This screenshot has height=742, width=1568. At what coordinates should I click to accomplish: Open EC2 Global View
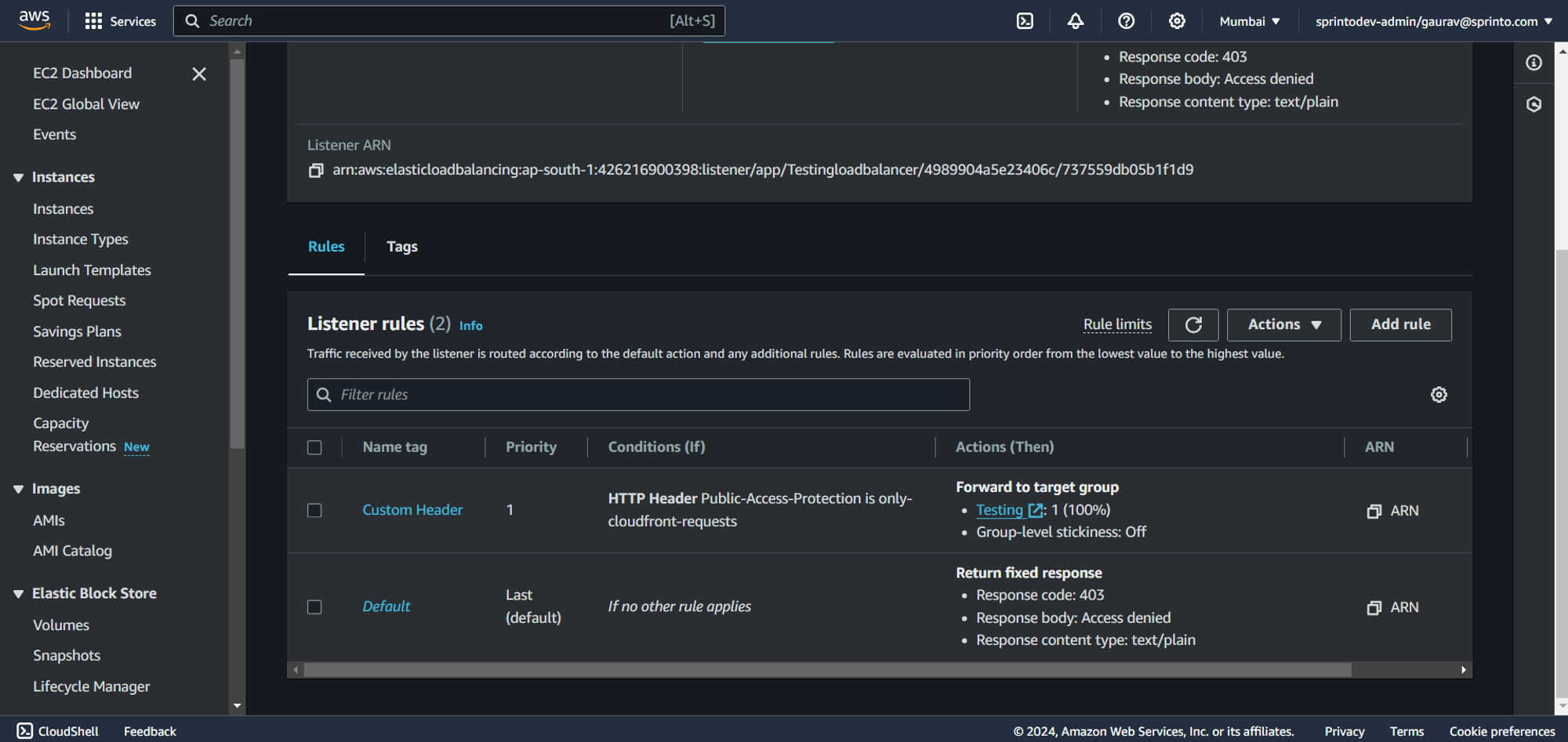tap(86, 104)
